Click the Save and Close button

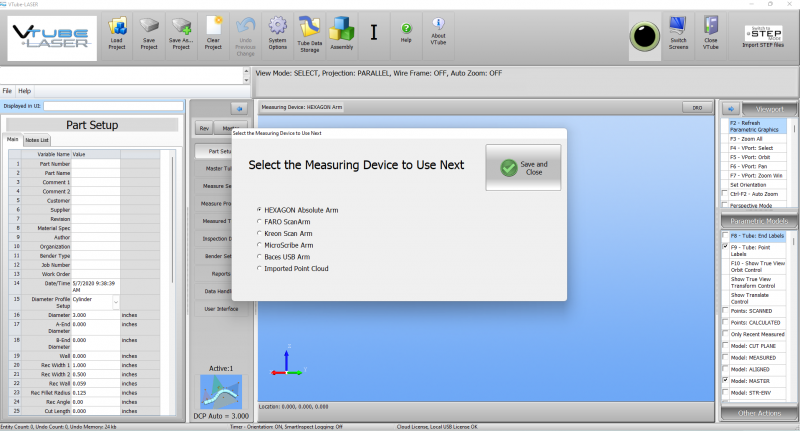coord(523,168)
